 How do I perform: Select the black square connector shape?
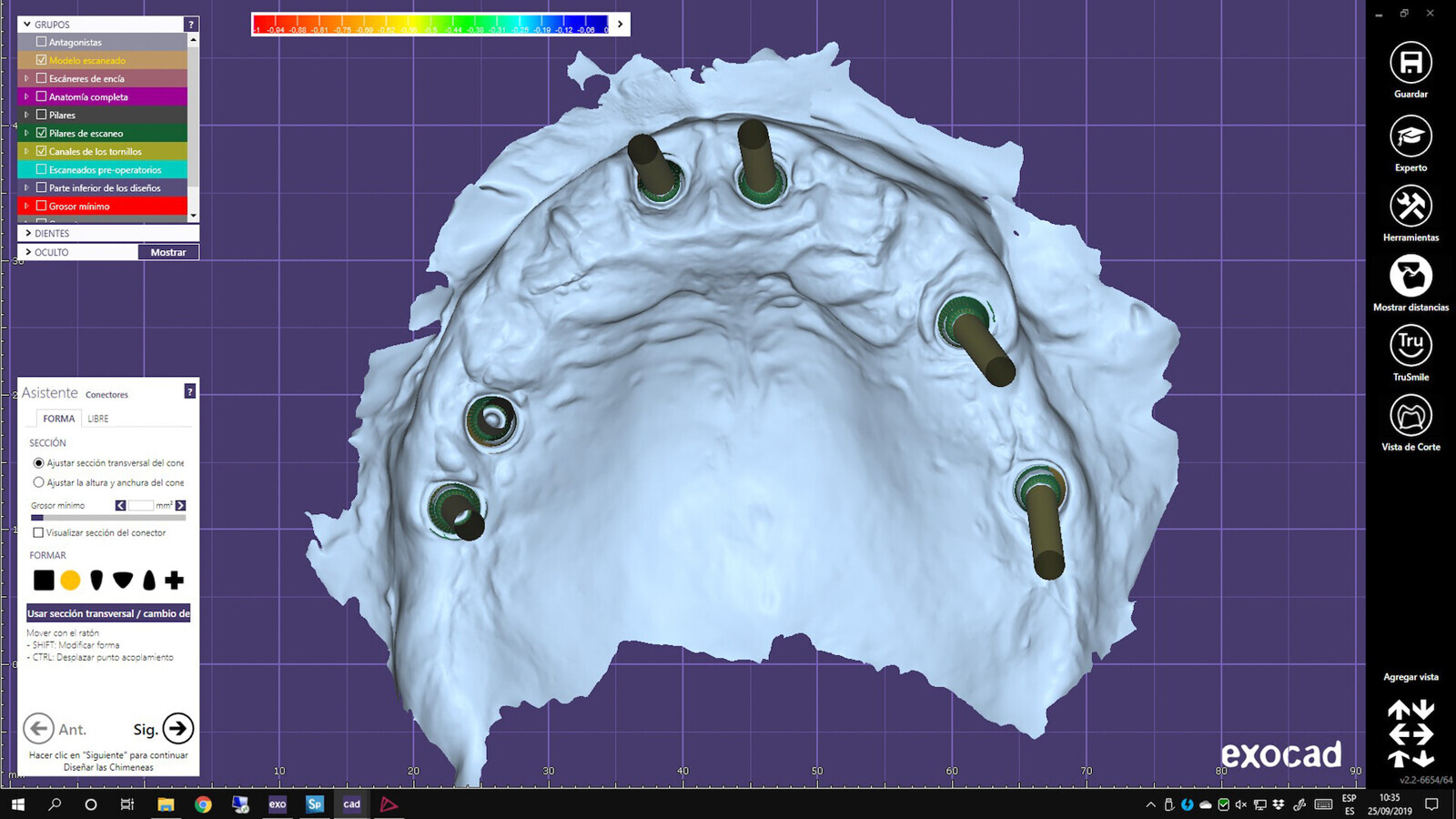44,580
